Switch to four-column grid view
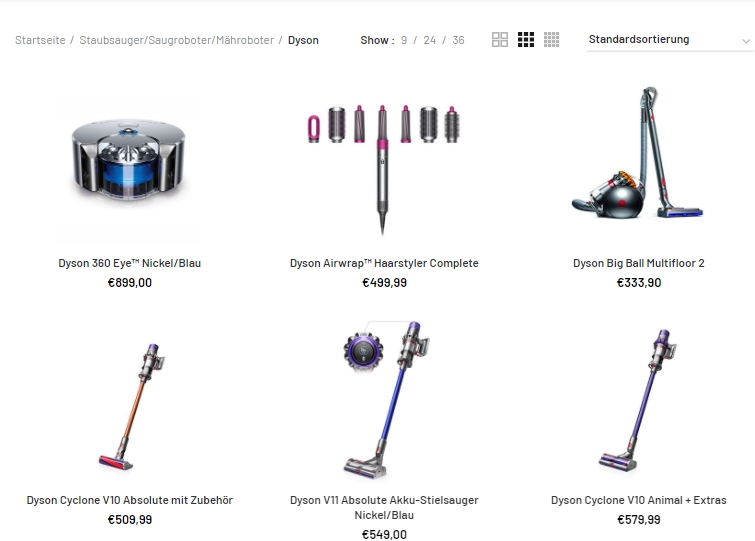 (551, 39)
